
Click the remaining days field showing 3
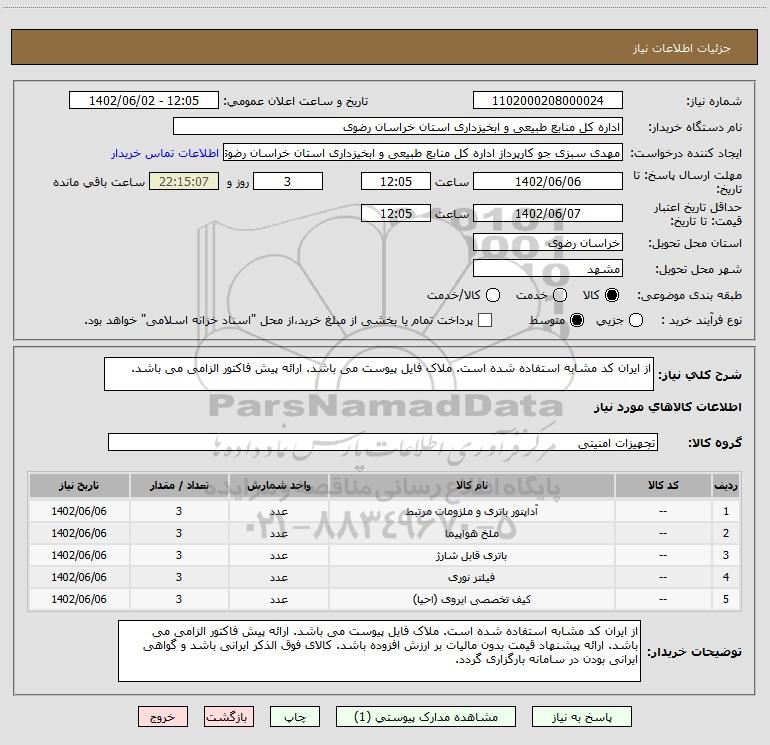coord(288,181)
